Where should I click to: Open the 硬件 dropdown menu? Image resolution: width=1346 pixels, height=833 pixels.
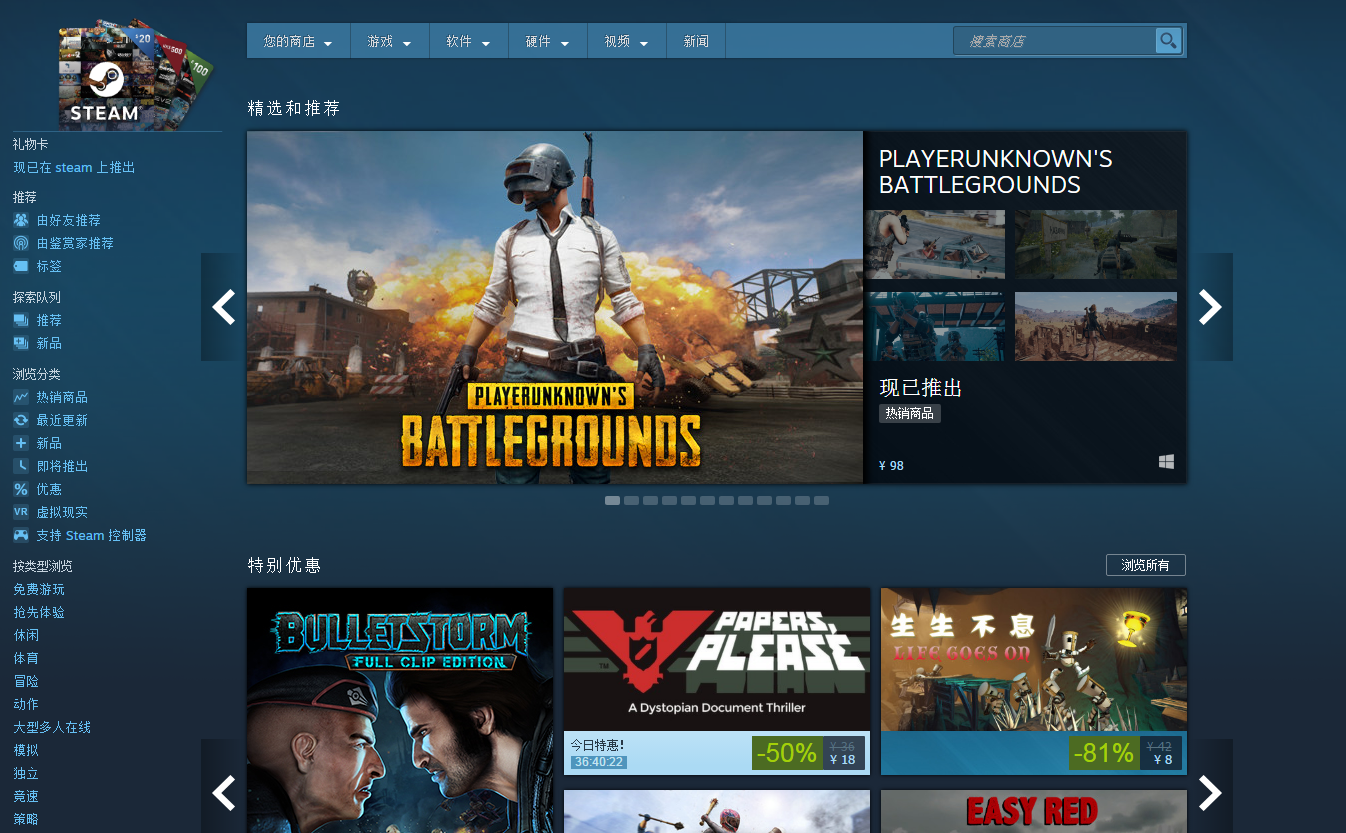coord(546,41)
